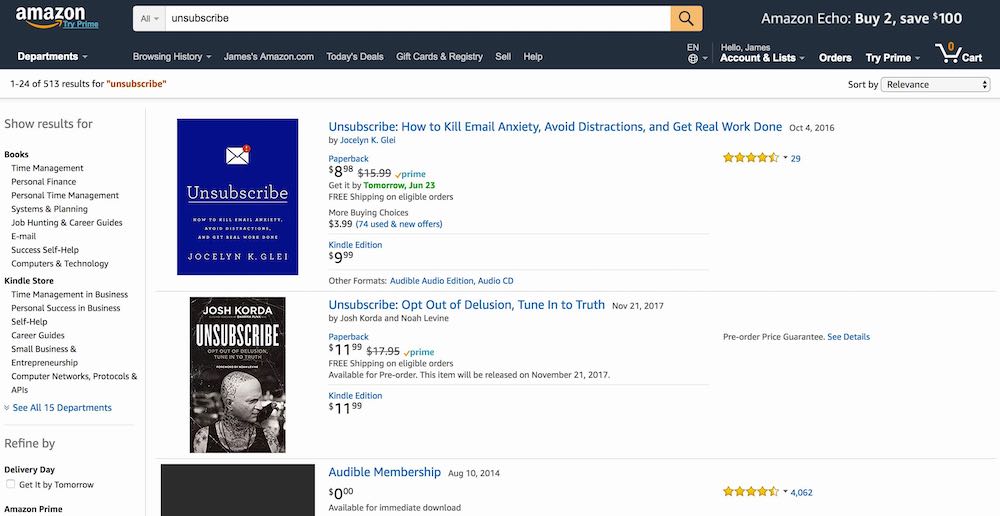Click the 74 used & new offers link
This screenshot has width=1000, height=516.
(399, 224)
